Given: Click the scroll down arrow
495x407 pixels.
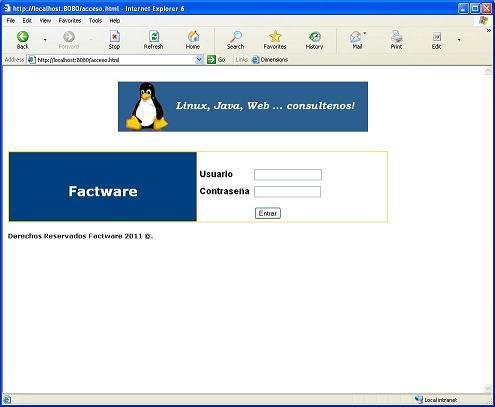Looking at the screenshot, I should tap(488, 388).
